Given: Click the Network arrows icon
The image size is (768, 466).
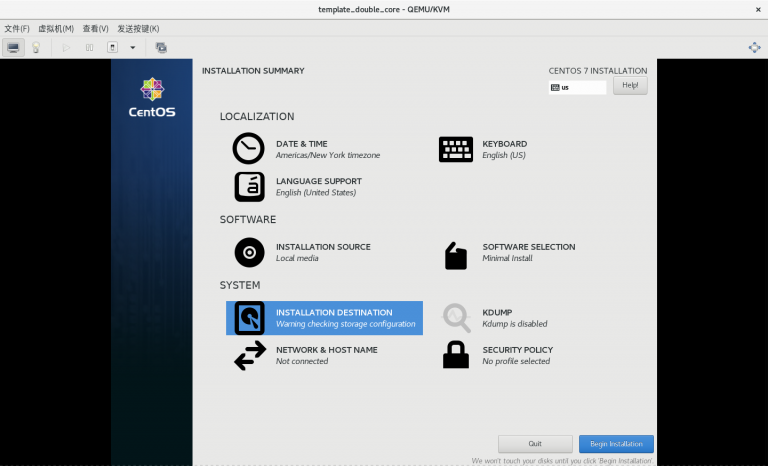Looking at the screenshot, I should [250, 356].
